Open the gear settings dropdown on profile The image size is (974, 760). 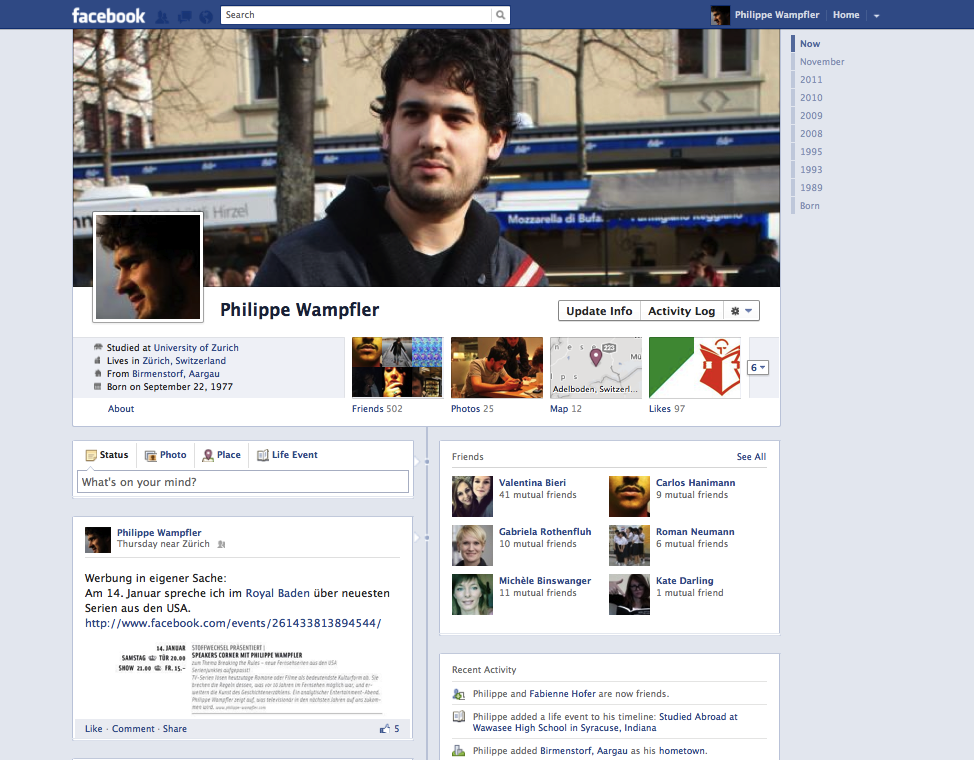pos(742,311)
